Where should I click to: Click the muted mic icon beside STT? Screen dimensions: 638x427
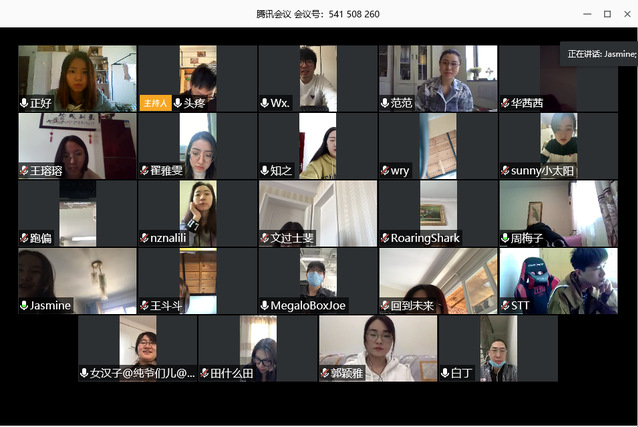505,305
